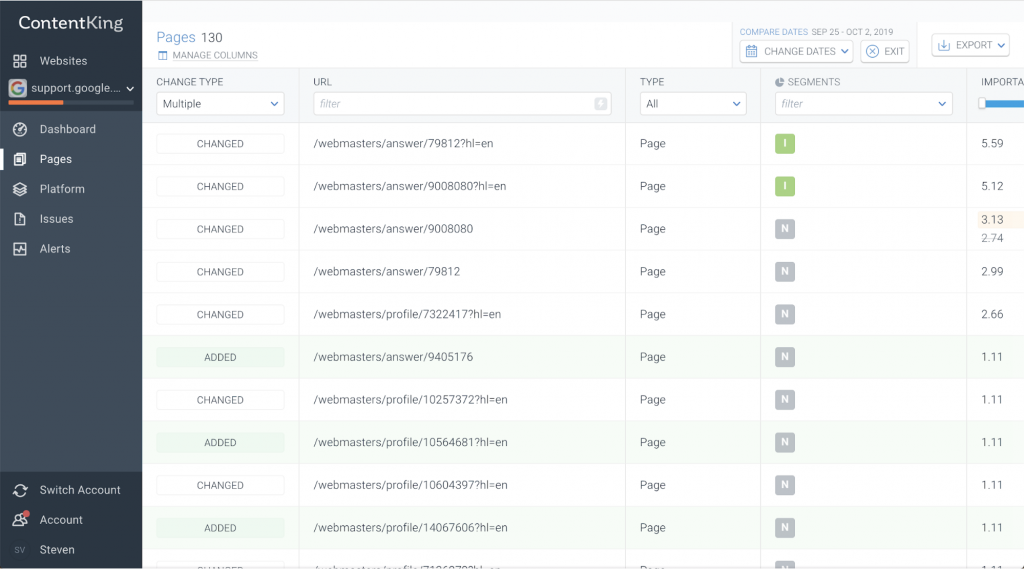1024x569 pixels.
Task: Click gray N badge for /webmasters/answer/9405176
Action: [x=785, y=357]
